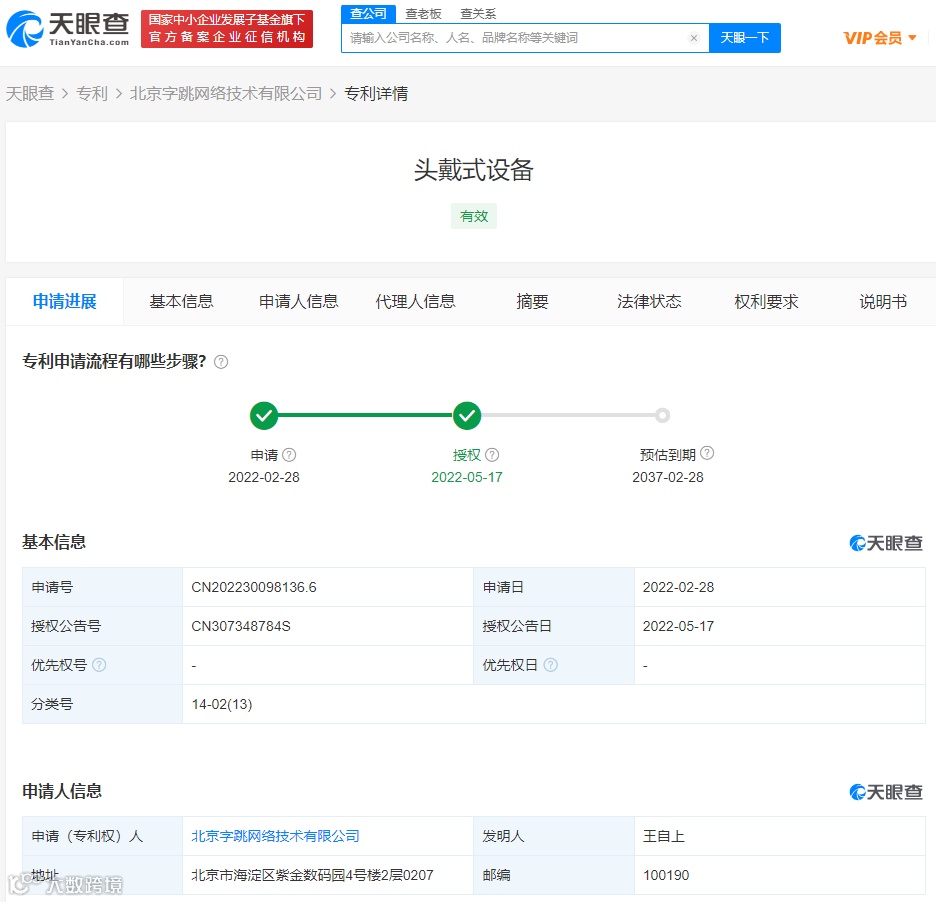Click the 申请 green checkmark step
The image size is (936, 902).
(x=264, y=415)
